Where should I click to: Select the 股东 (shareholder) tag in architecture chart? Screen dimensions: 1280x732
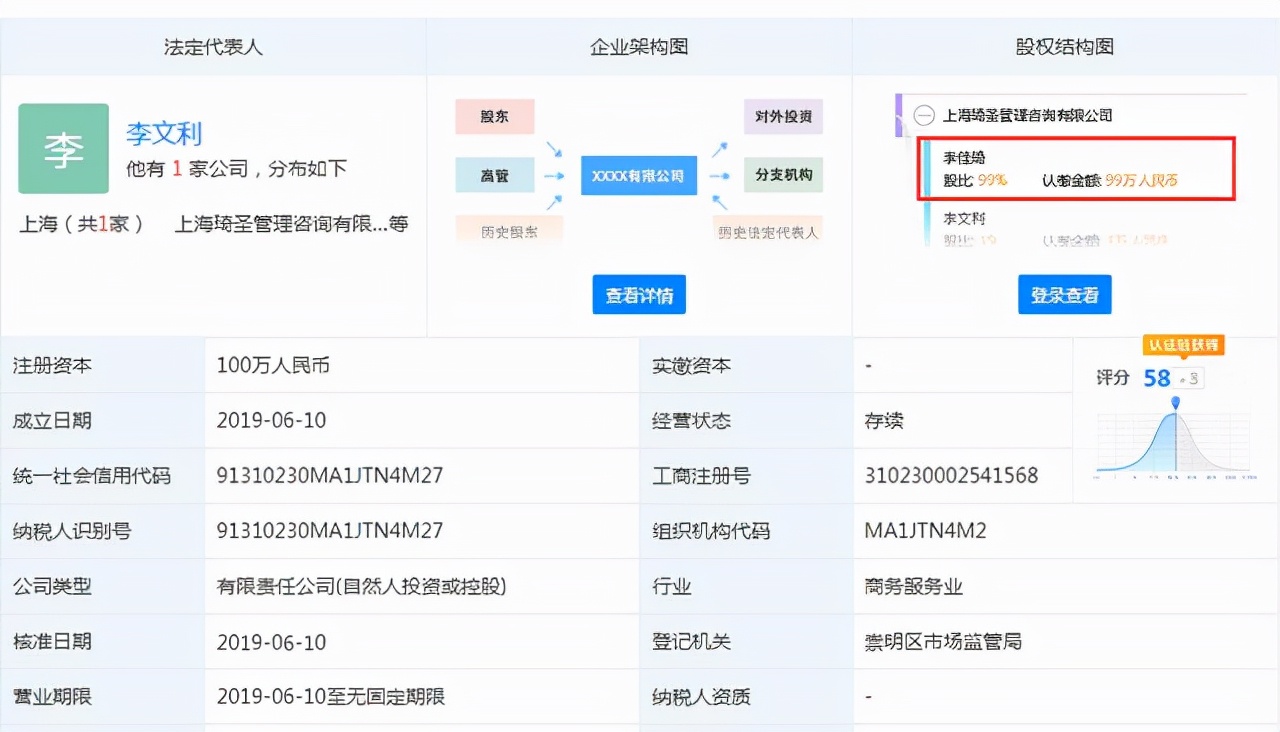coord(494,116)
